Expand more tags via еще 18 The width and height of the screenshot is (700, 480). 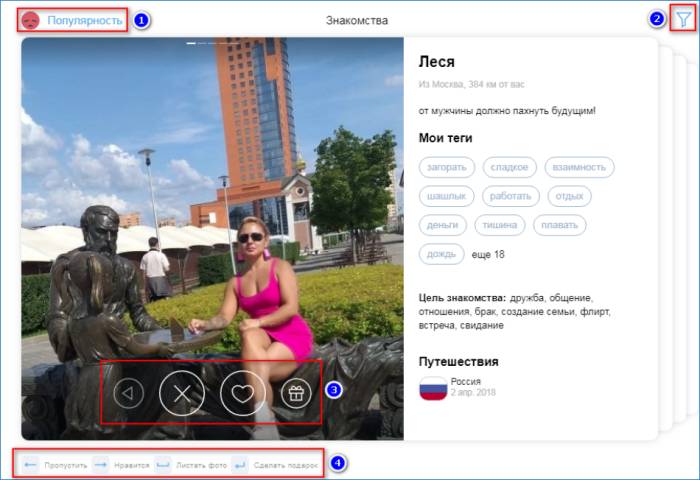tap(488, 255)
